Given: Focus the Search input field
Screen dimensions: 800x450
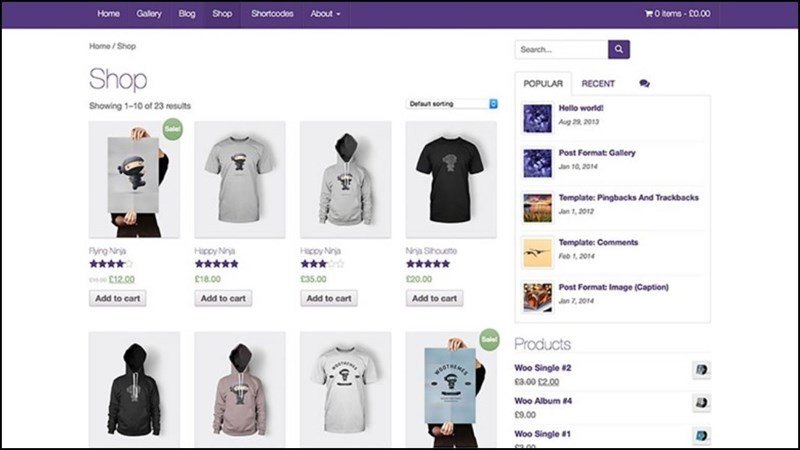Looking at the screenshot, I should [561, 49].
